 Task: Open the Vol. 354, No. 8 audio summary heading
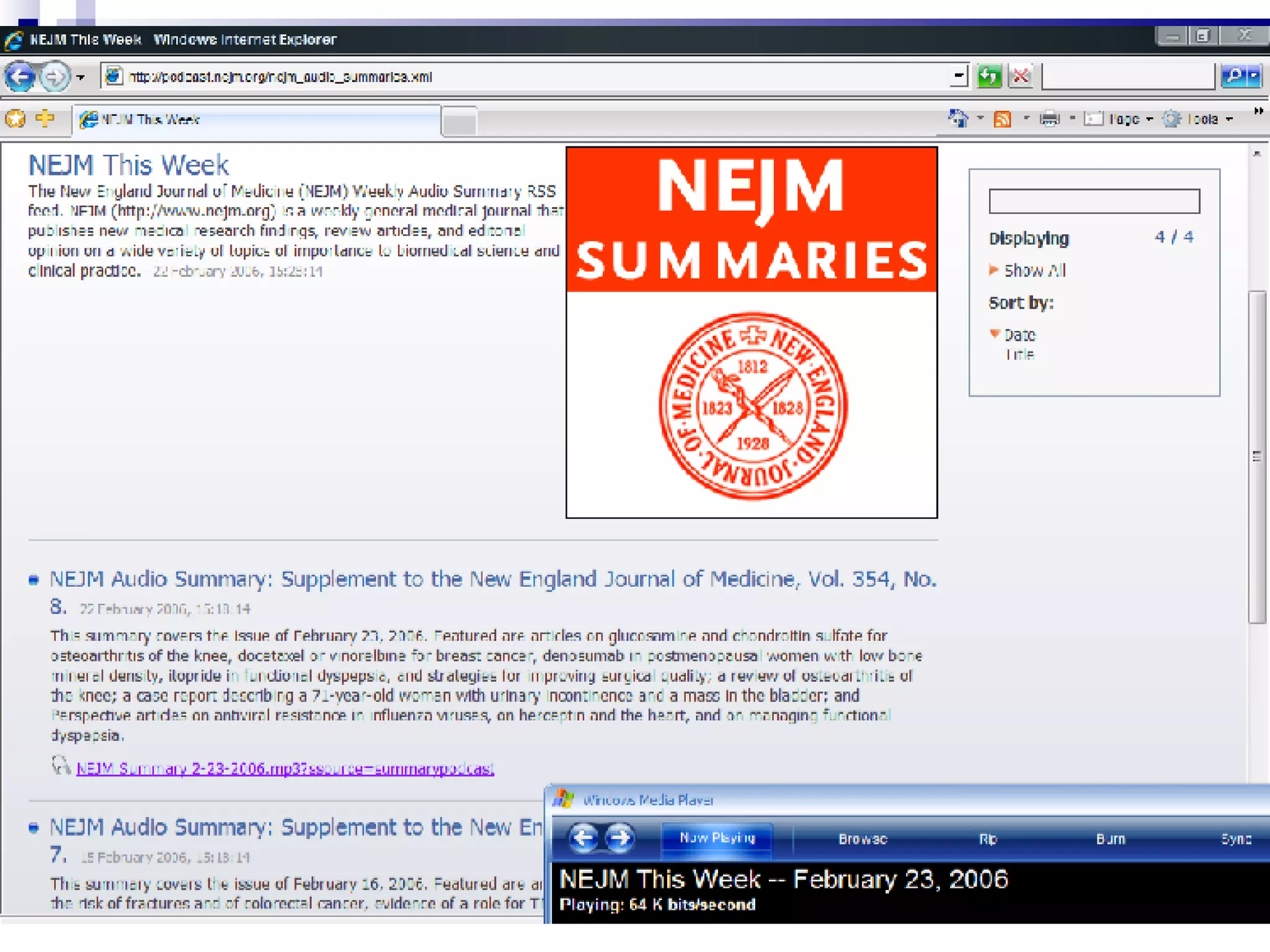point(493,591)
